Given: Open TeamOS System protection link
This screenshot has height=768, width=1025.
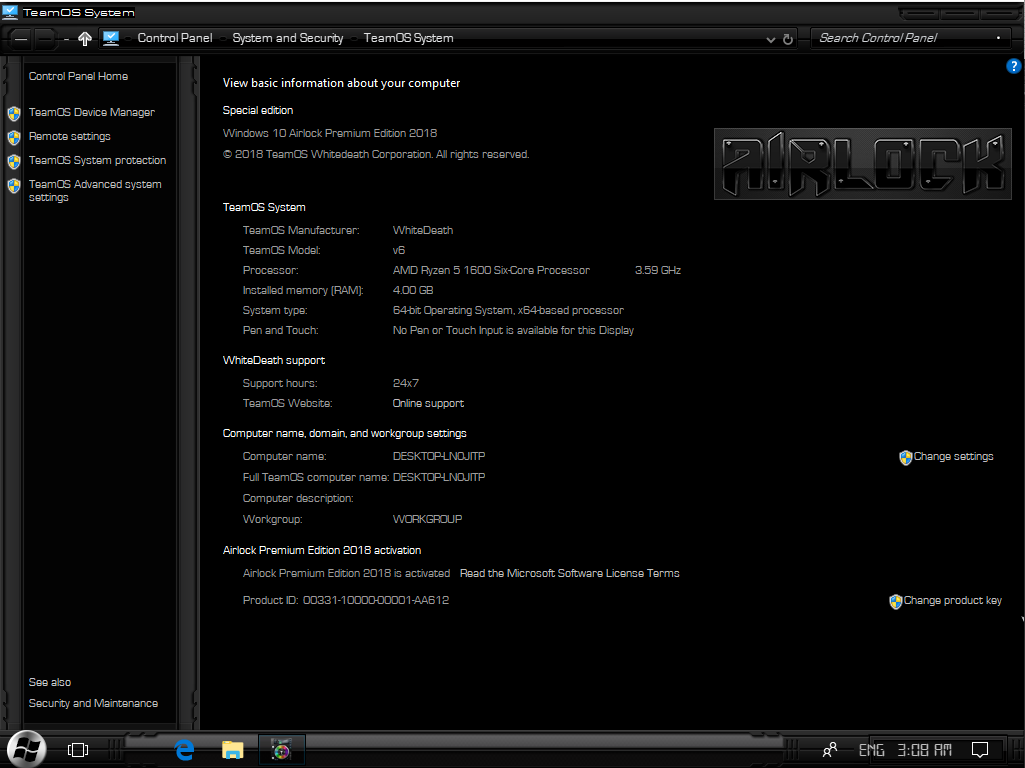Looking at the screenshot, I should 97,160.
